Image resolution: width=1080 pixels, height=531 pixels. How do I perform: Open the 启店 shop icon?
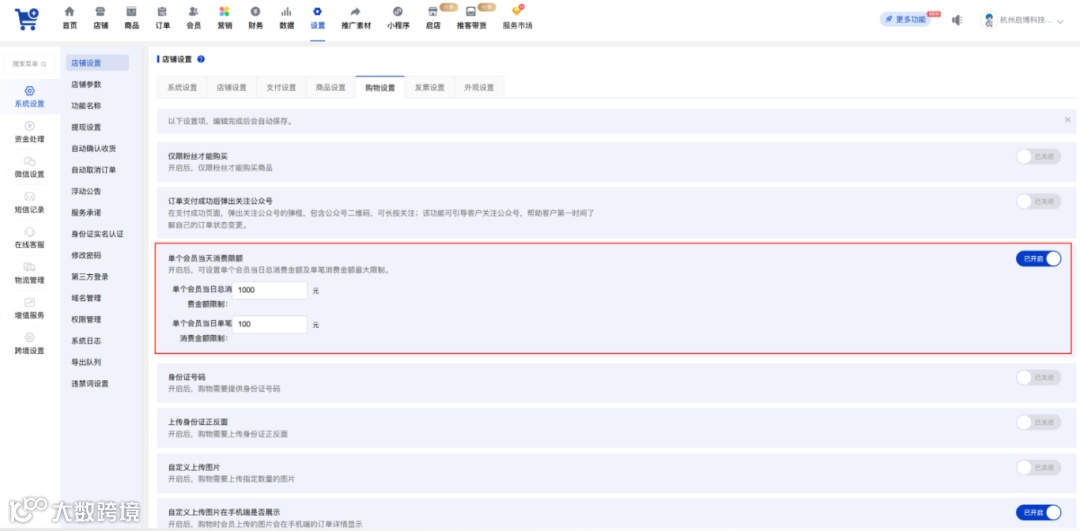(x=433, y=12)
